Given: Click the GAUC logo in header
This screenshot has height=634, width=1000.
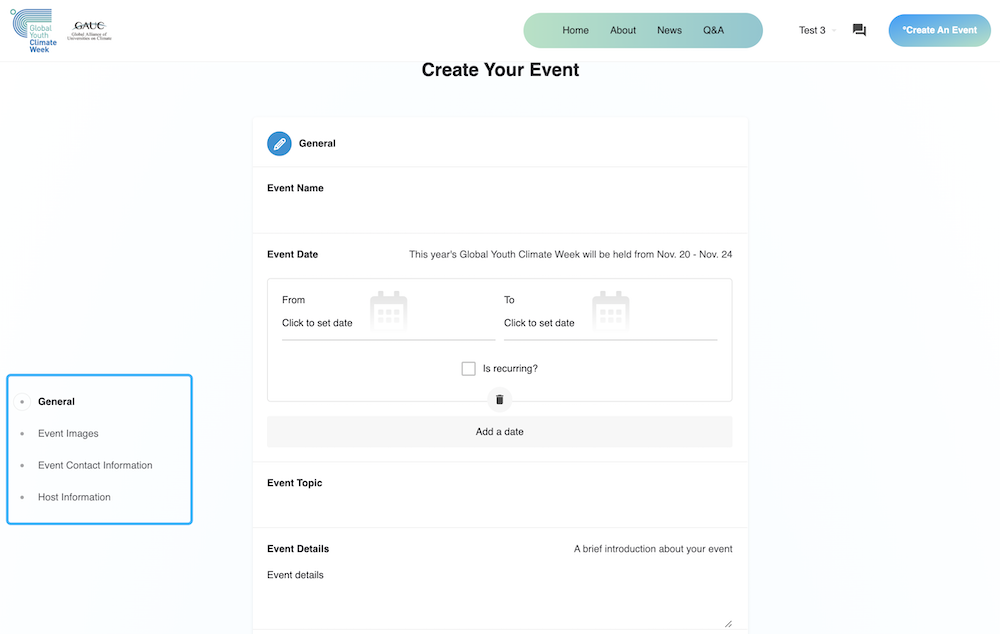Looking at the screenshot, I should pos(89,30).
